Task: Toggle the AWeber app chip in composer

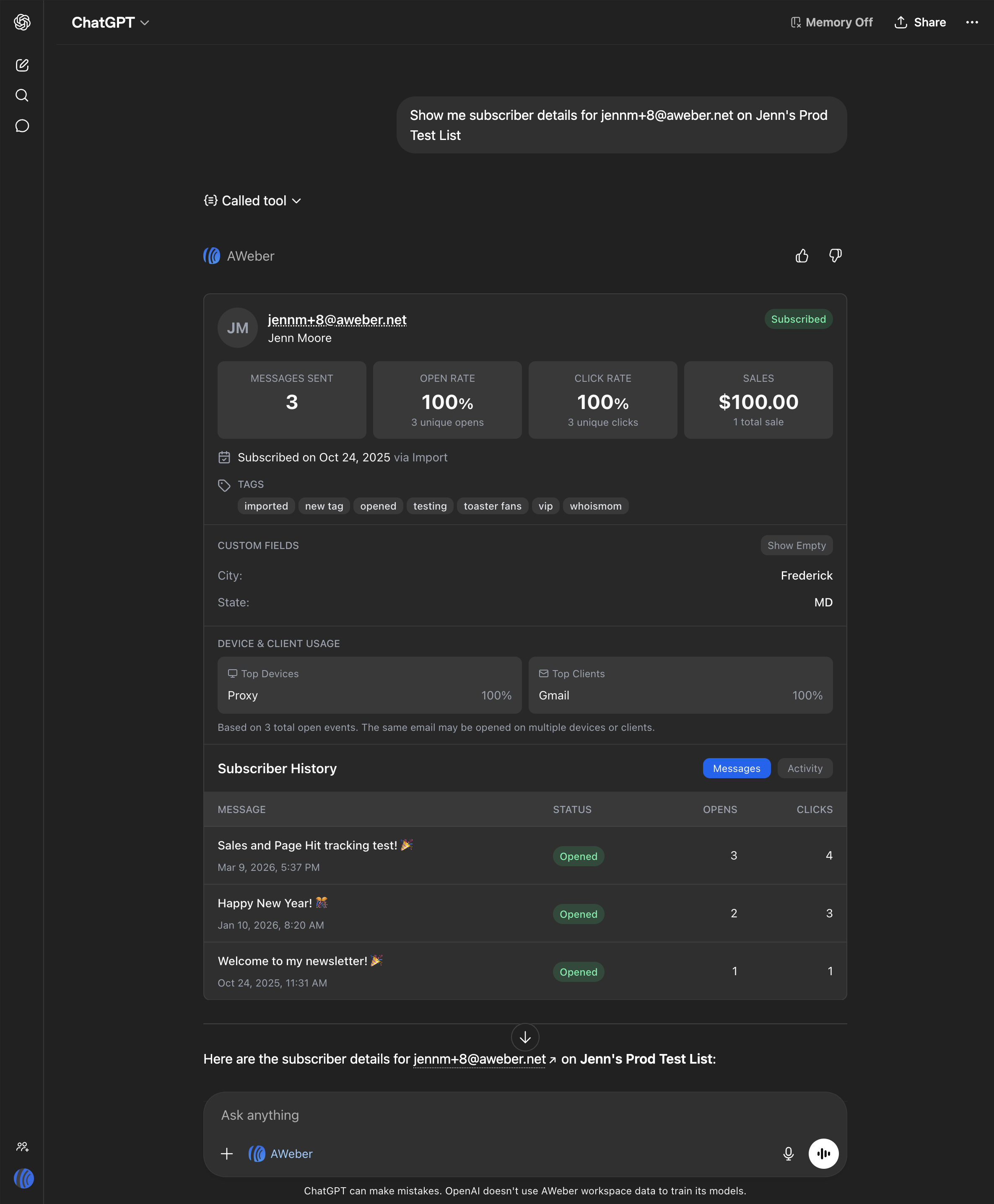Action: pos(280,1154)
